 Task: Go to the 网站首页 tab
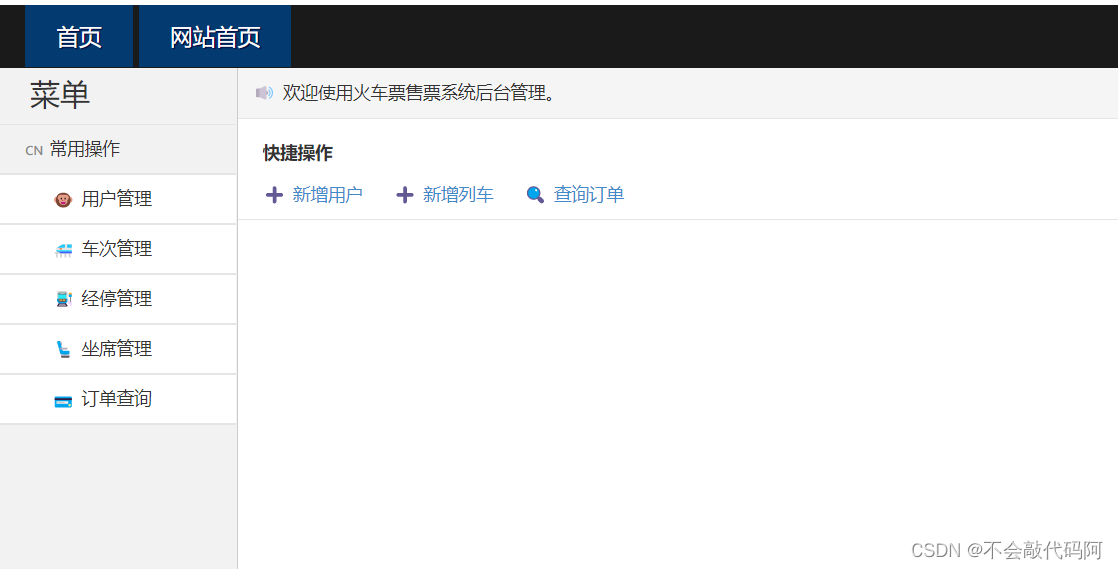(x=215, y=36)
